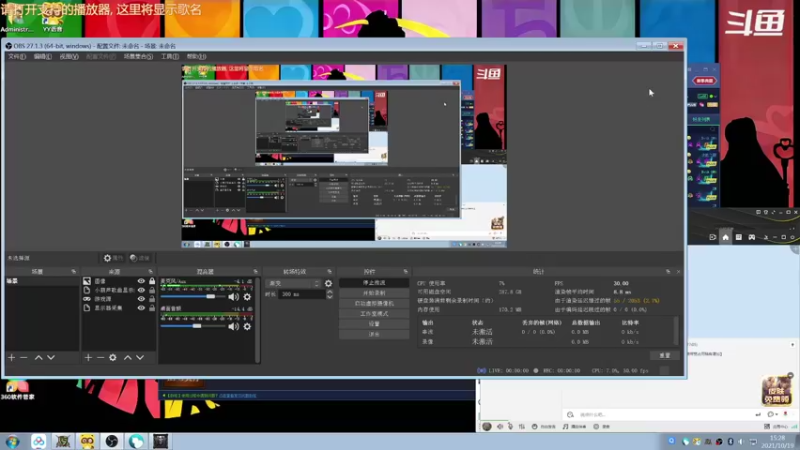Move the source down in Sources panel
Viewport: 800px width, 450px height.
(140, 358)
